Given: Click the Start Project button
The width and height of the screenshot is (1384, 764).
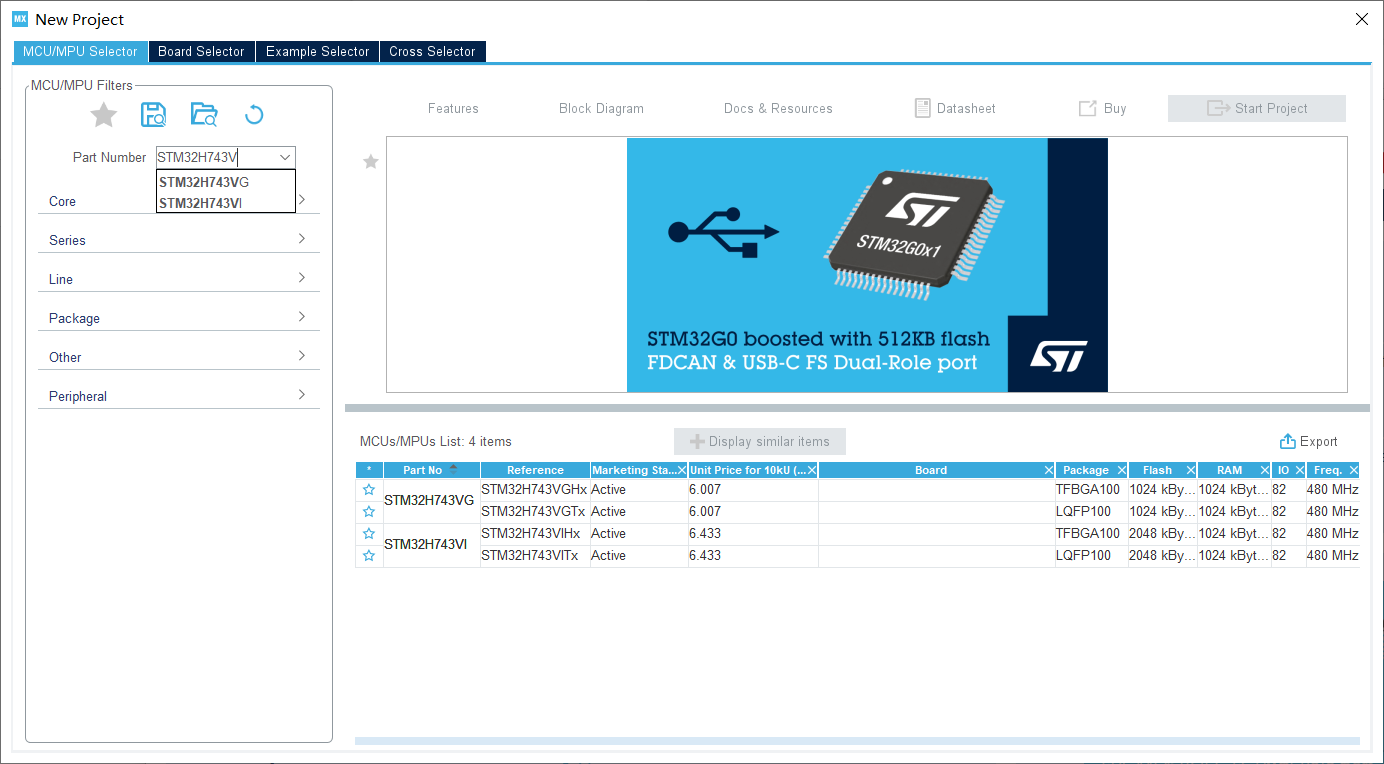Looking at the screenshot, I should point(1257,108).
